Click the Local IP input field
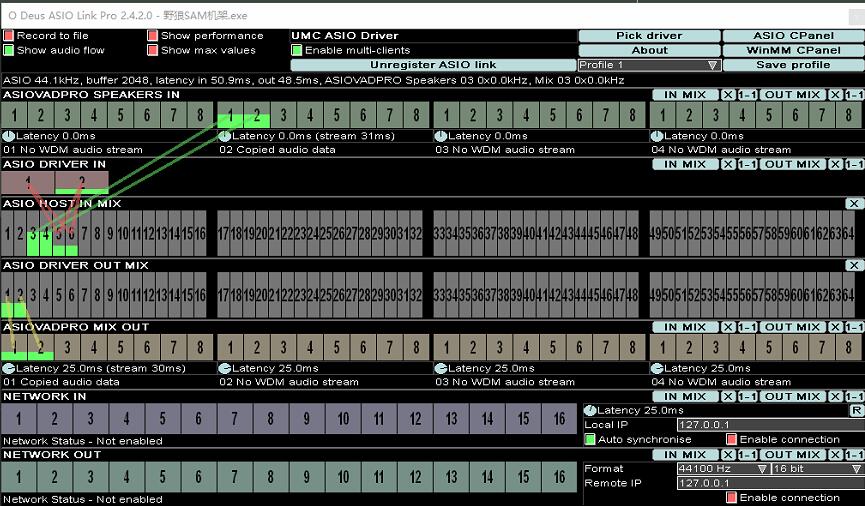The height and width of the screenshot is (506, 865). [771, 424]
